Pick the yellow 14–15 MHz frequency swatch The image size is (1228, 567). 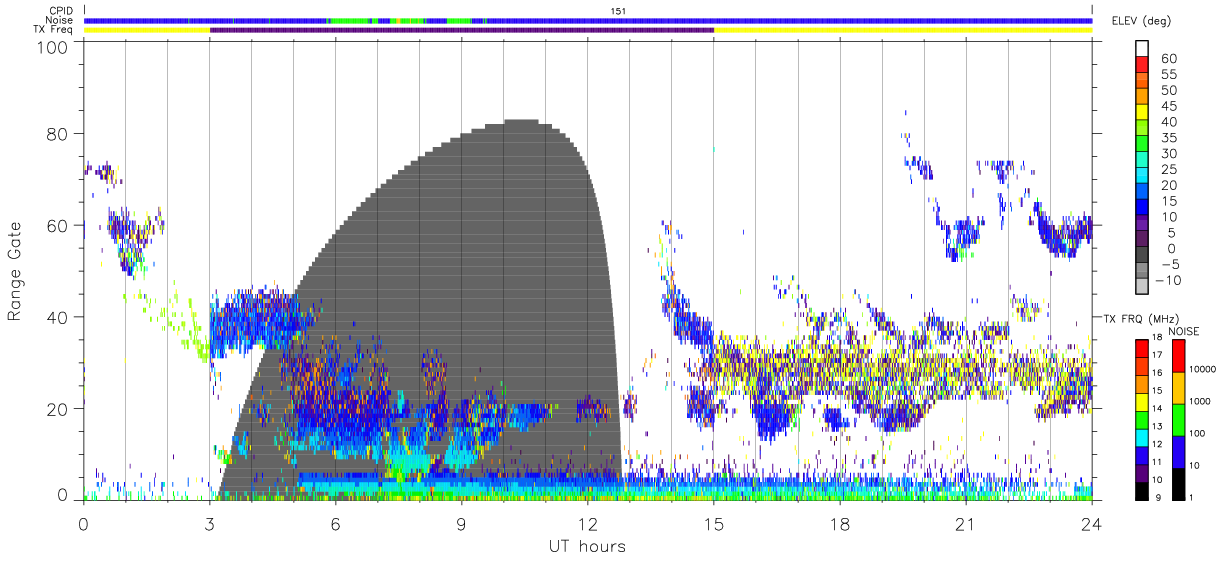click(x=1140, y=401)
